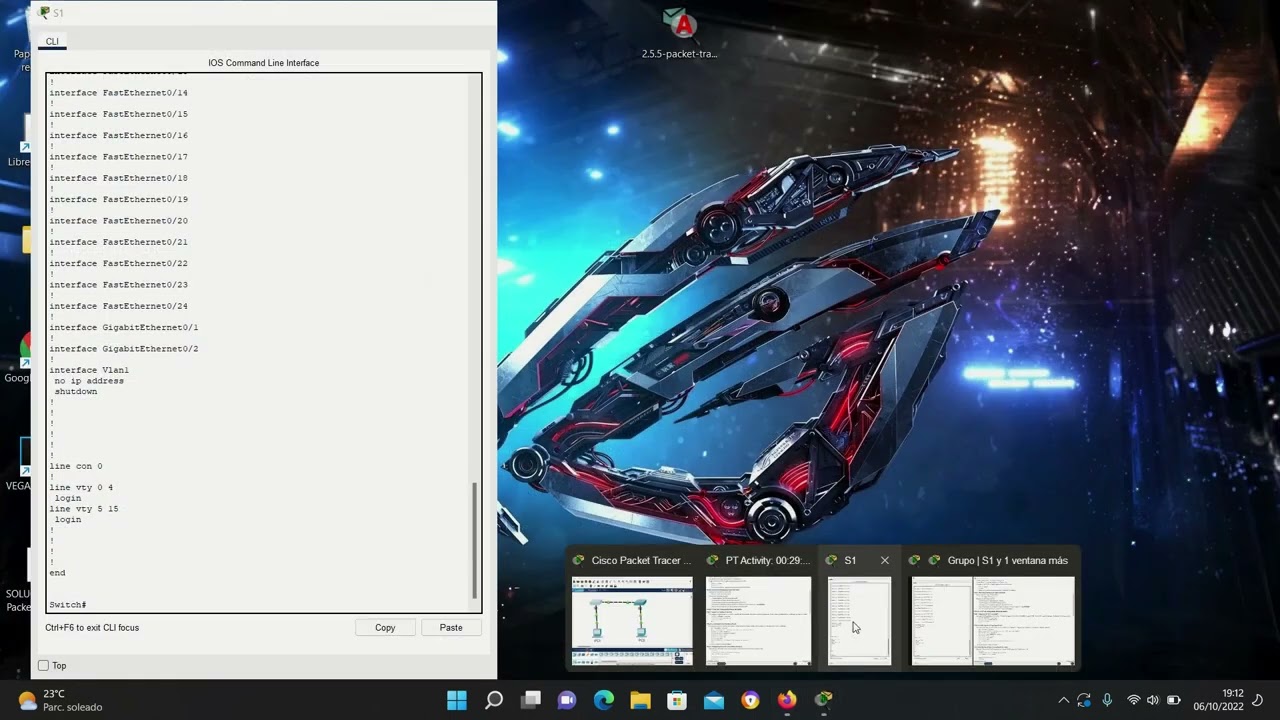Close the S1 preview in the taskbar popup
Screen dimensions: 1280x720
click(x=884, y=561)
